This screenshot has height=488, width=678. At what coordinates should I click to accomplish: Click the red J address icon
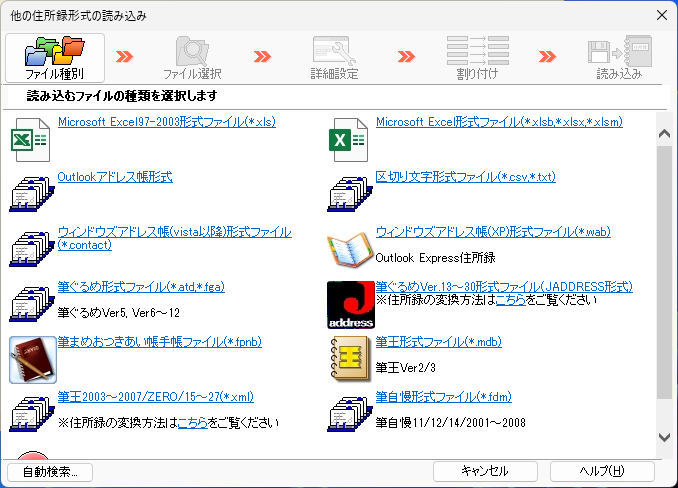pos(351,305)
